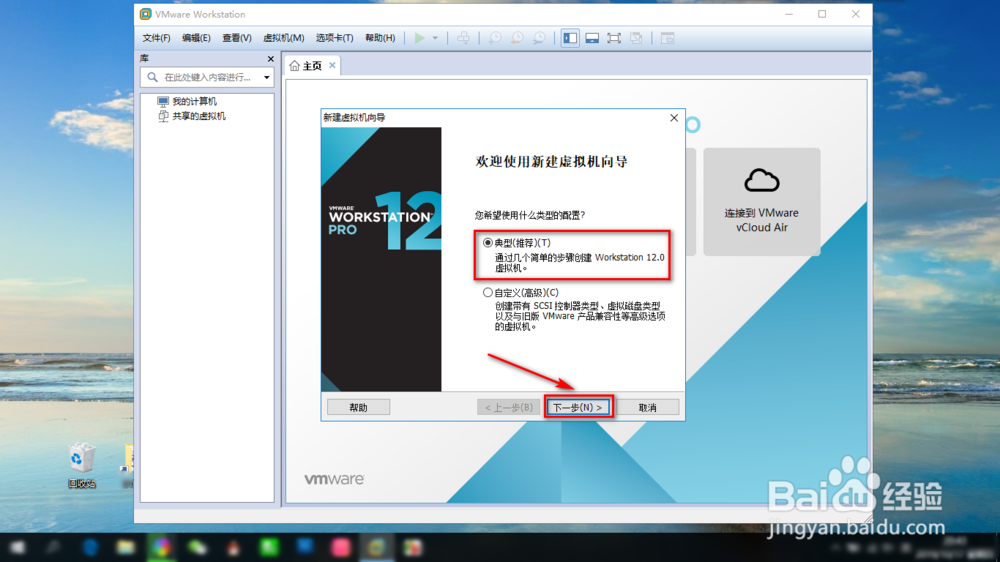Image resolution: width=1000 pixels, height=562 pixels.
Task: Click the 下一步(N) > button
Action: 578,407
